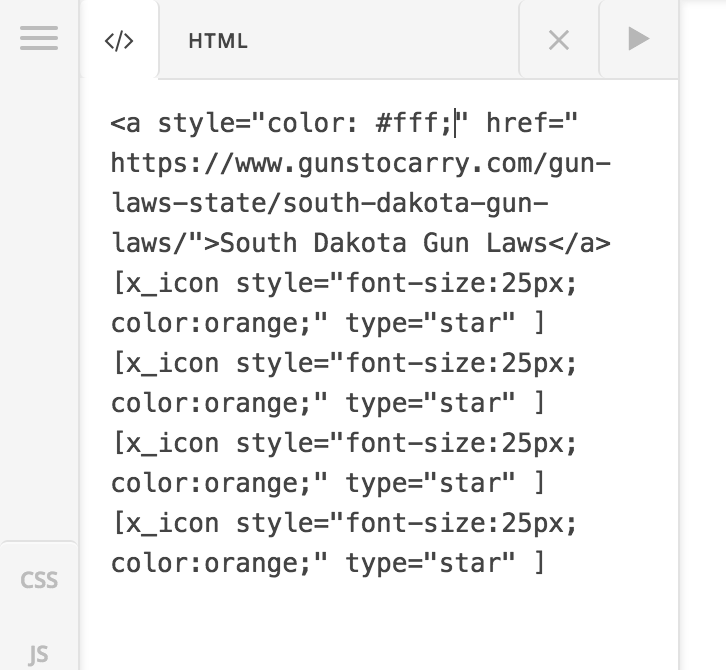726x670 pixels.
Task: Place cursor on the #fff color value
Action: (x=411, y=124)
